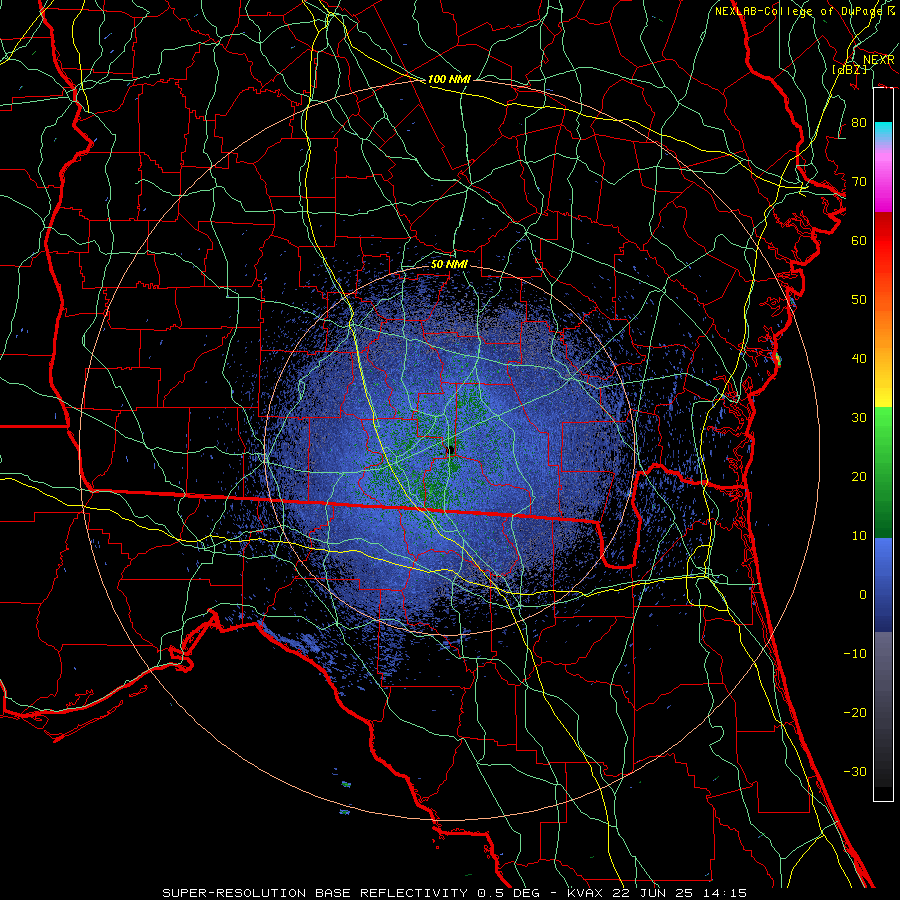The width and height of the screenshot is (900, 900).
Task: Click the 60 value on the dBZ scale
Action: [859, 241]
